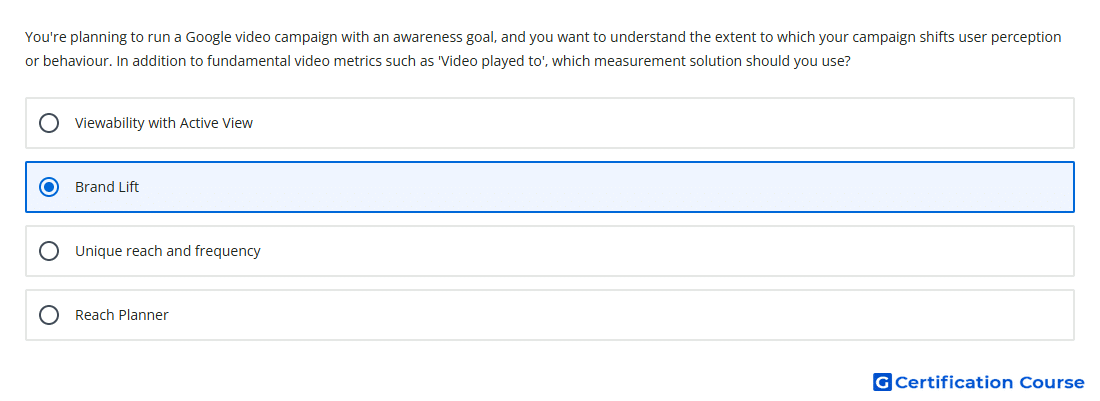Choose the Unique reach and frequency radio button
Screen dimensions: 1100x401
pyautogui.click(x=49, y=251)
